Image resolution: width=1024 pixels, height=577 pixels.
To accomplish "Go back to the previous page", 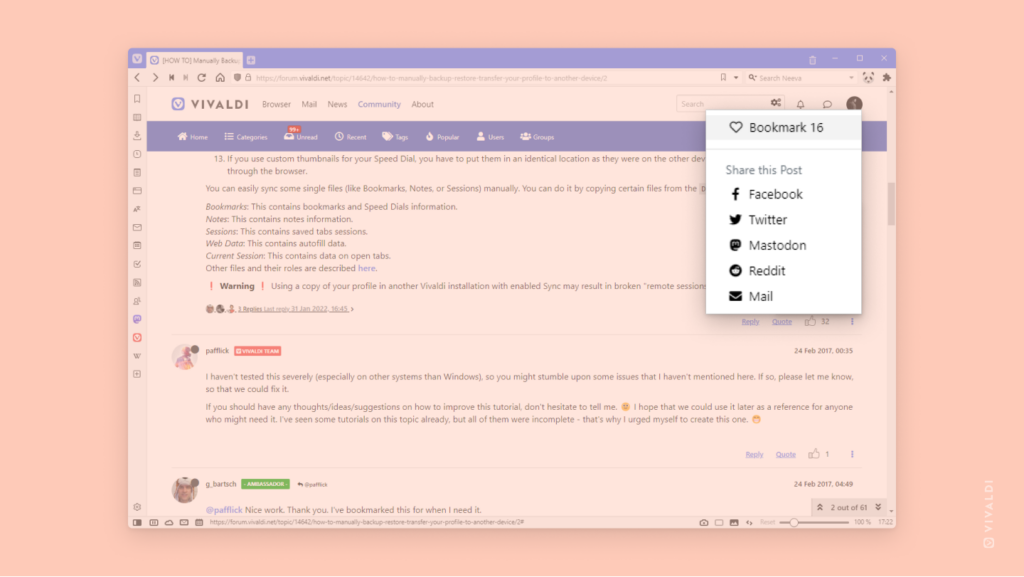I will (138, 78).
